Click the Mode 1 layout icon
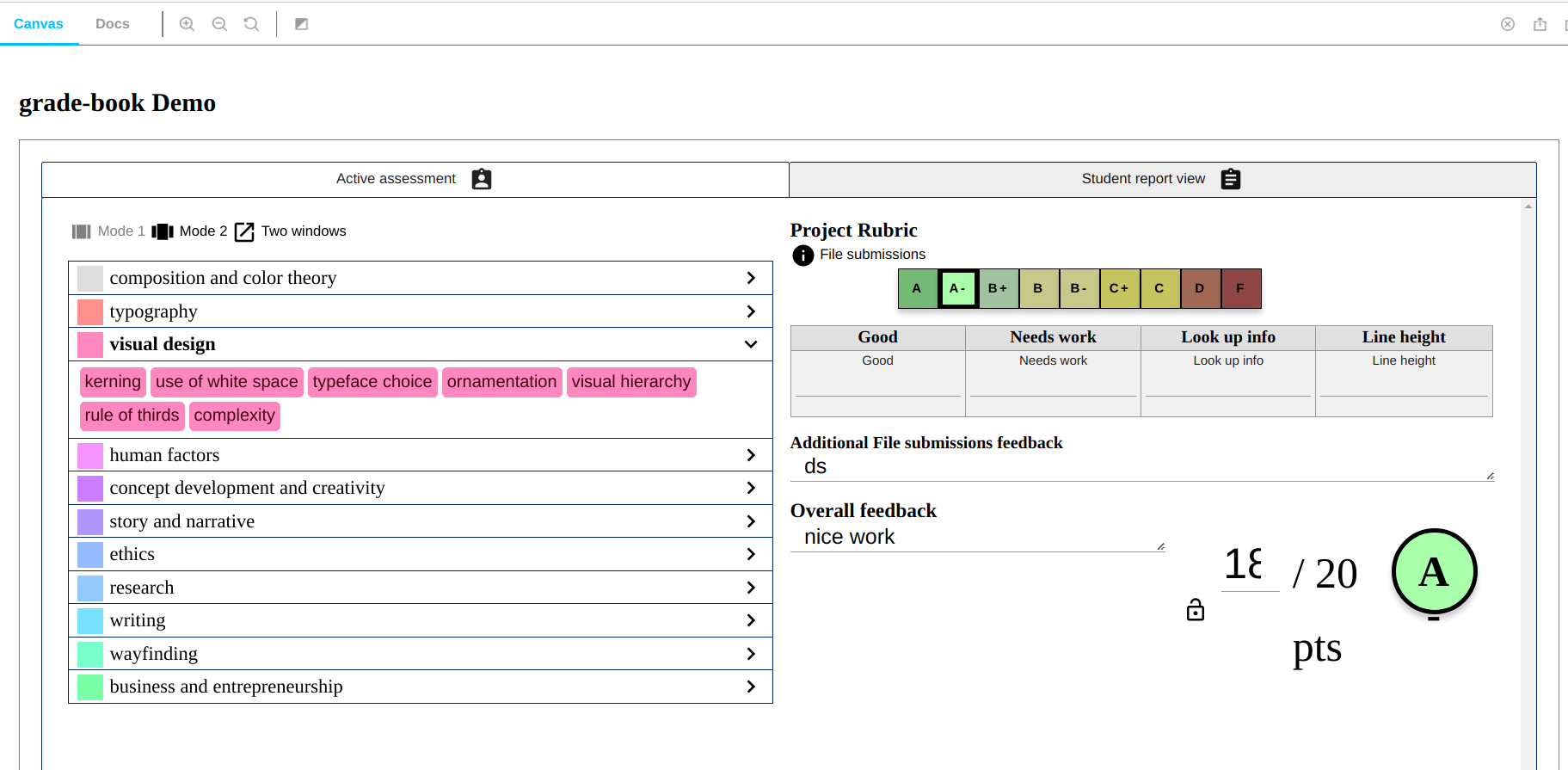This screenshot has width=1568, height=770. coord(82,231)
